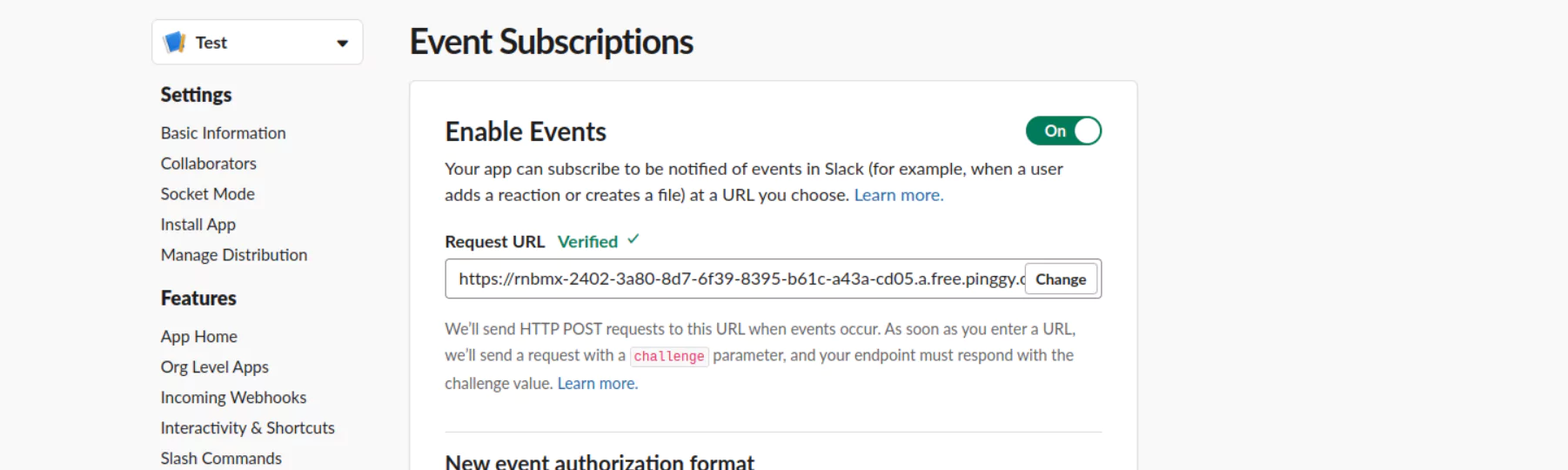Select Org Level Apps in sidebar
Viewport: 1568px width, 470px height.
[x=215, y=367]
